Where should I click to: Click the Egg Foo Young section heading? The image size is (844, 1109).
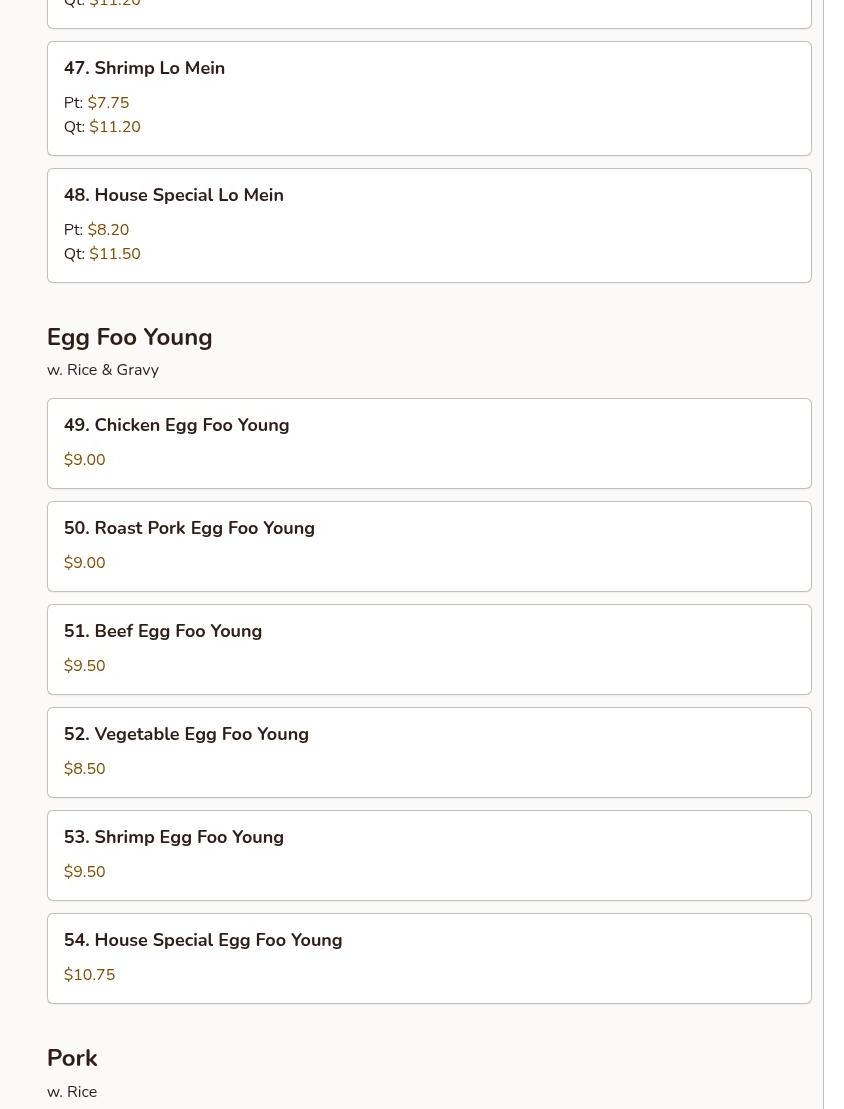[x=130, y=337]
